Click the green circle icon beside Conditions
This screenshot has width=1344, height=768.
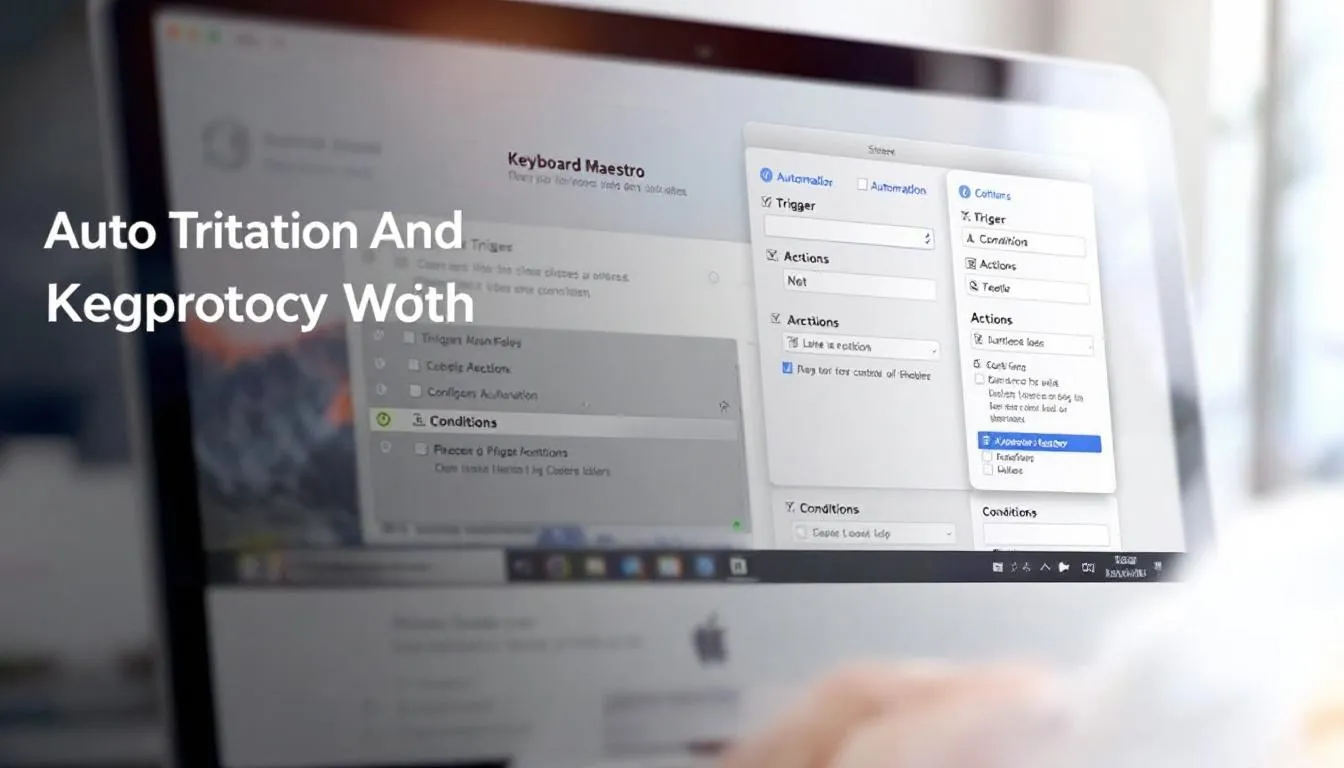coord(383,421)
